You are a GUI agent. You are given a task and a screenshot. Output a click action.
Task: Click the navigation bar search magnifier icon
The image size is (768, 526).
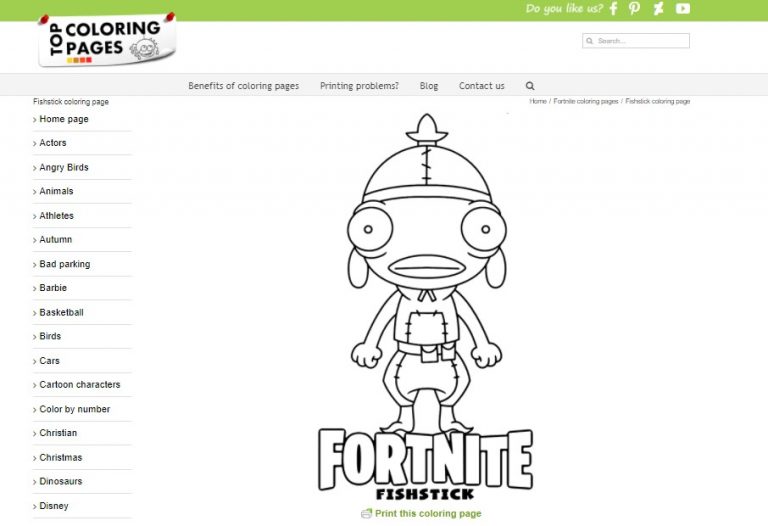pos(530,86)
